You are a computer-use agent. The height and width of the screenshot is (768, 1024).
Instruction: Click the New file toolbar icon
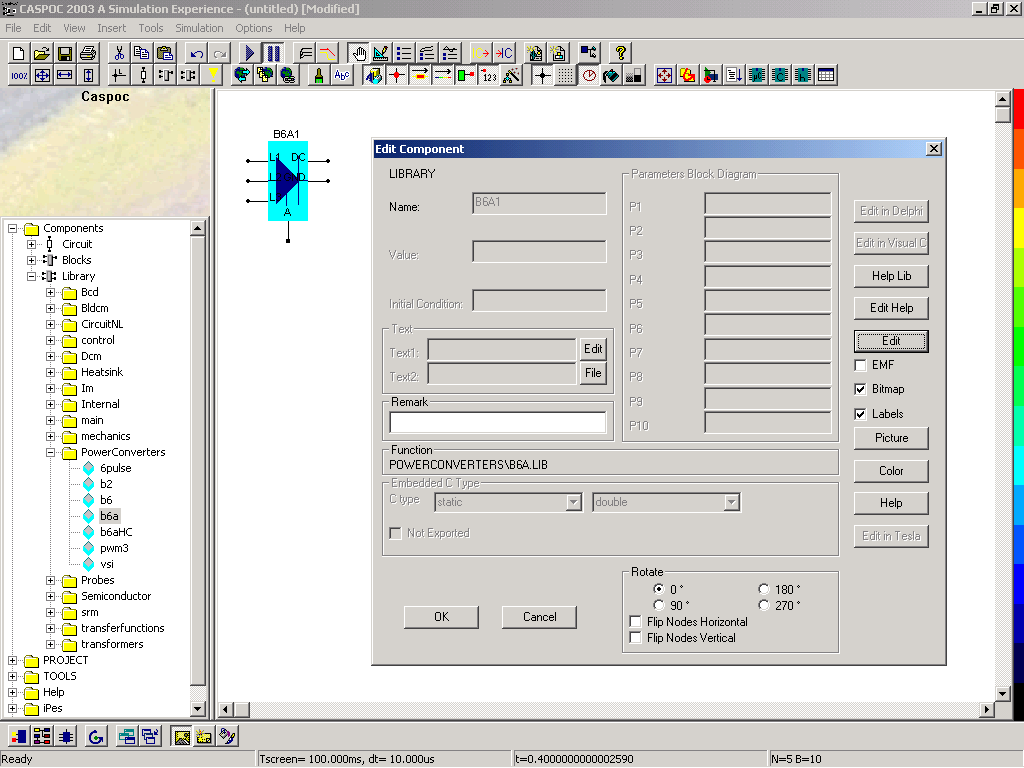18,53
